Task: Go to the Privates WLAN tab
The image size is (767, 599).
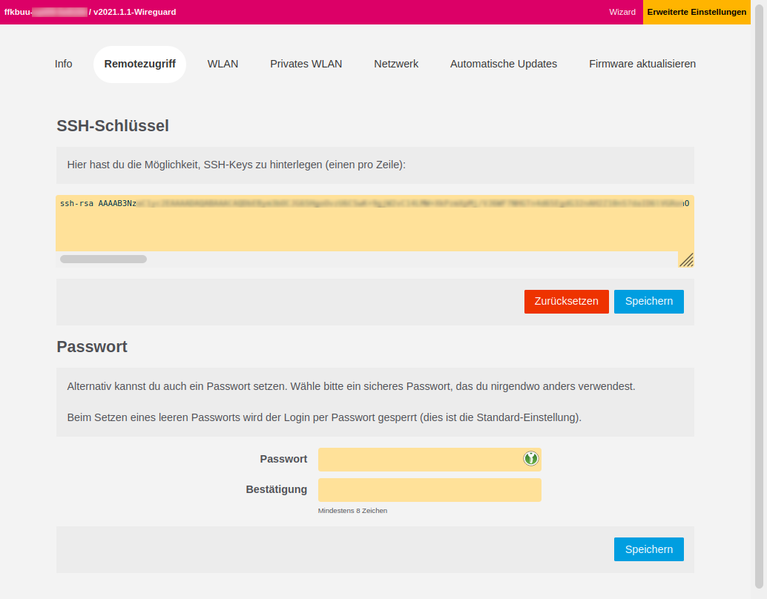Action: pyautogui.click(x=306, y=64)
